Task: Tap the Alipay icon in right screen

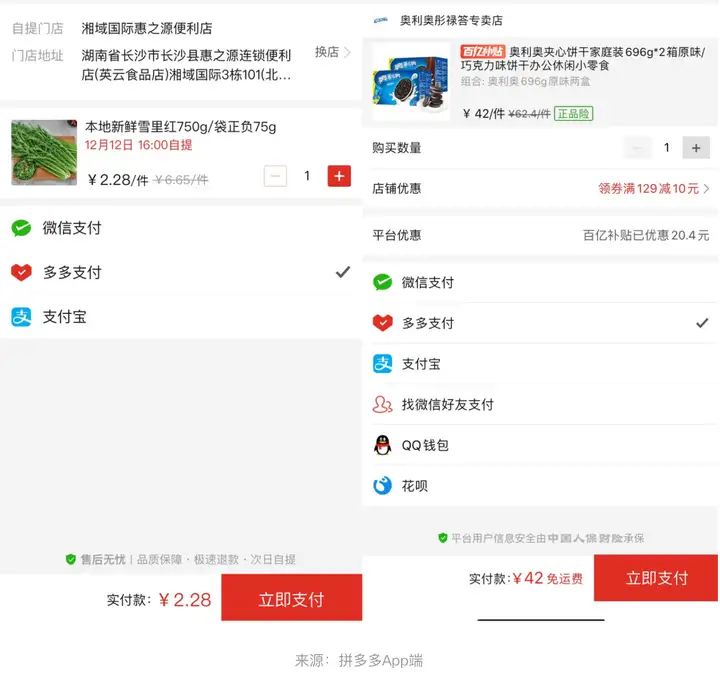Action: click(382, 364)
